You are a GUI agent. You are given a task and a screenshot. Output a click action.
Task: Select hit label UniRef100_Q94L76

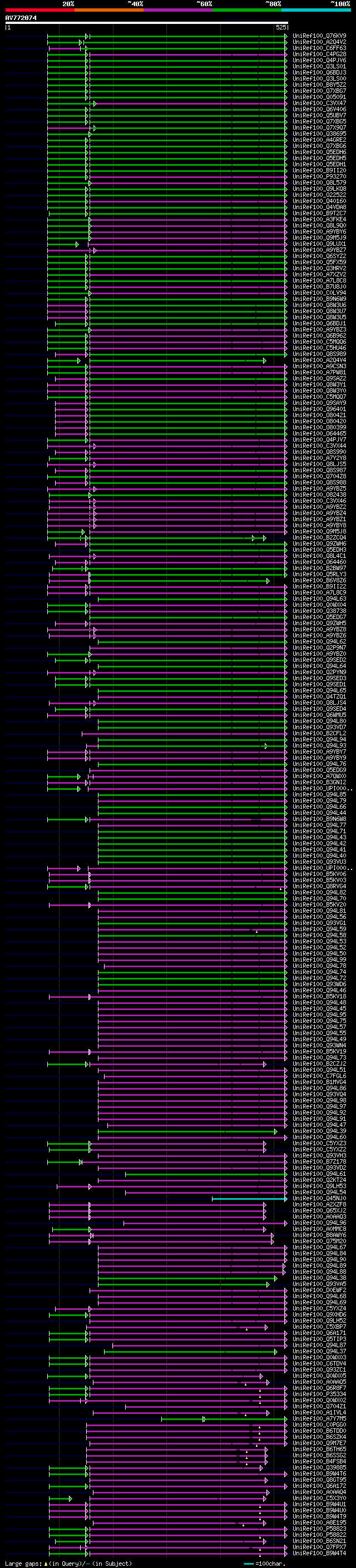click(319, 764)
